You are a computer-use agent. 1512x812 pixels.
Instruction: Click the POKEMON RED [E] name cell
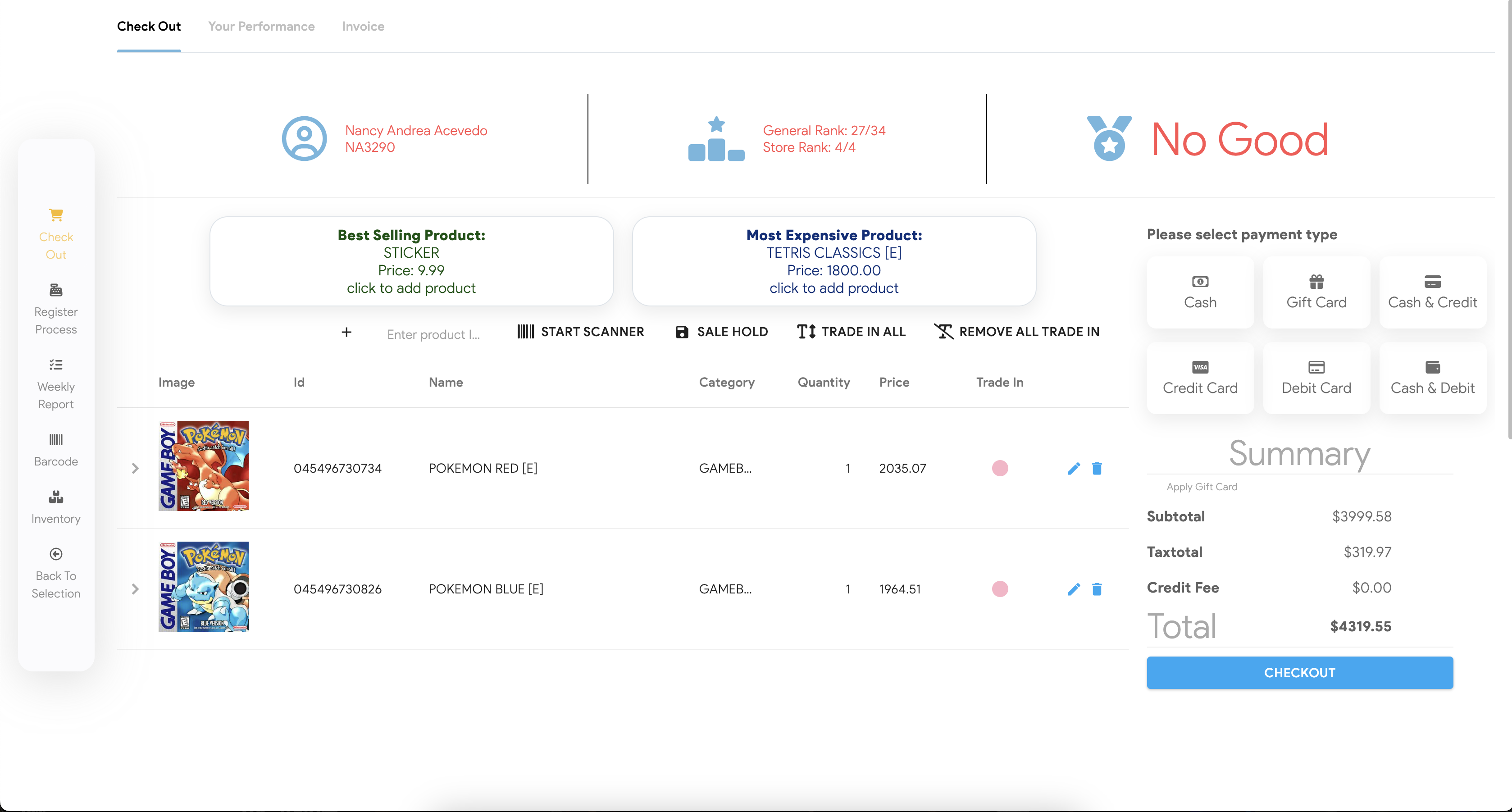pos(483,469)
